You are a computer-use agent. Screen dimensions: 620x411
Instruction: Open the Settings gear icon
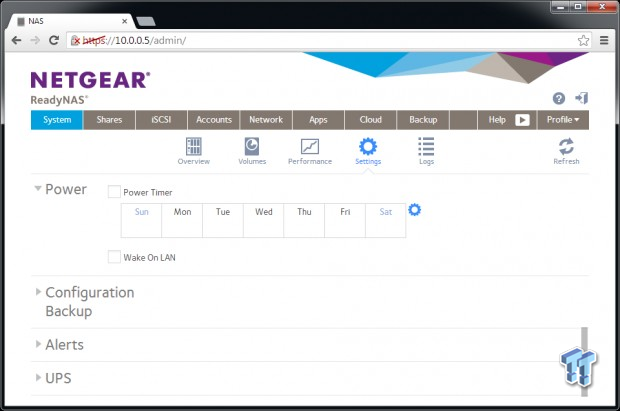pyautogui.click(x=368, y=147)
